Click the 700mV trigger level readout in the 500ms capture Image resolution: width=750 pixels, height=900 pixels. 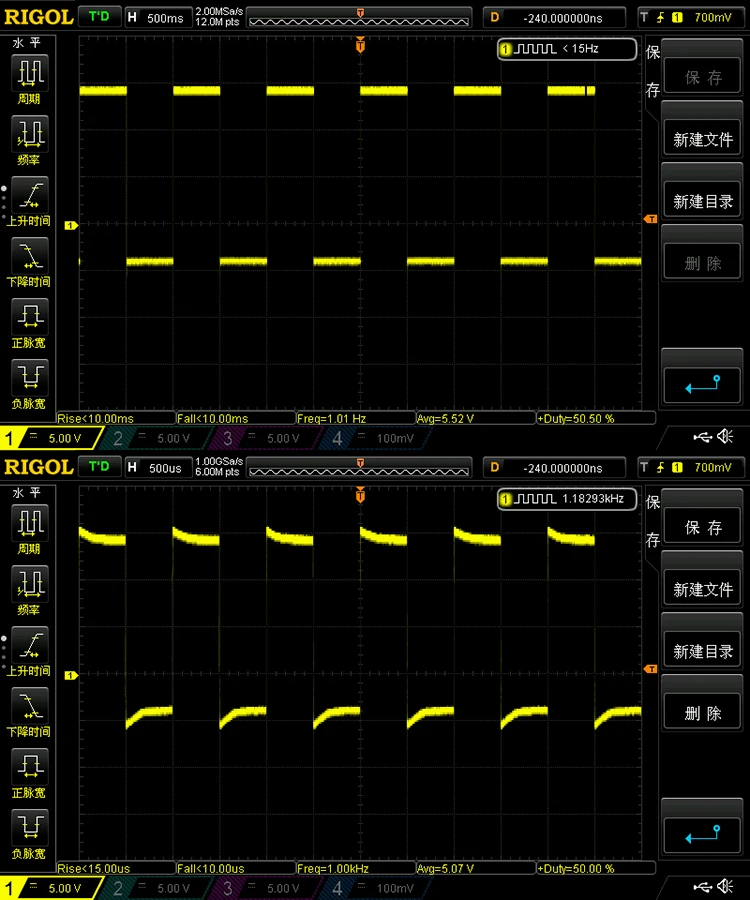pyautogui.click(x=713, y=18)
